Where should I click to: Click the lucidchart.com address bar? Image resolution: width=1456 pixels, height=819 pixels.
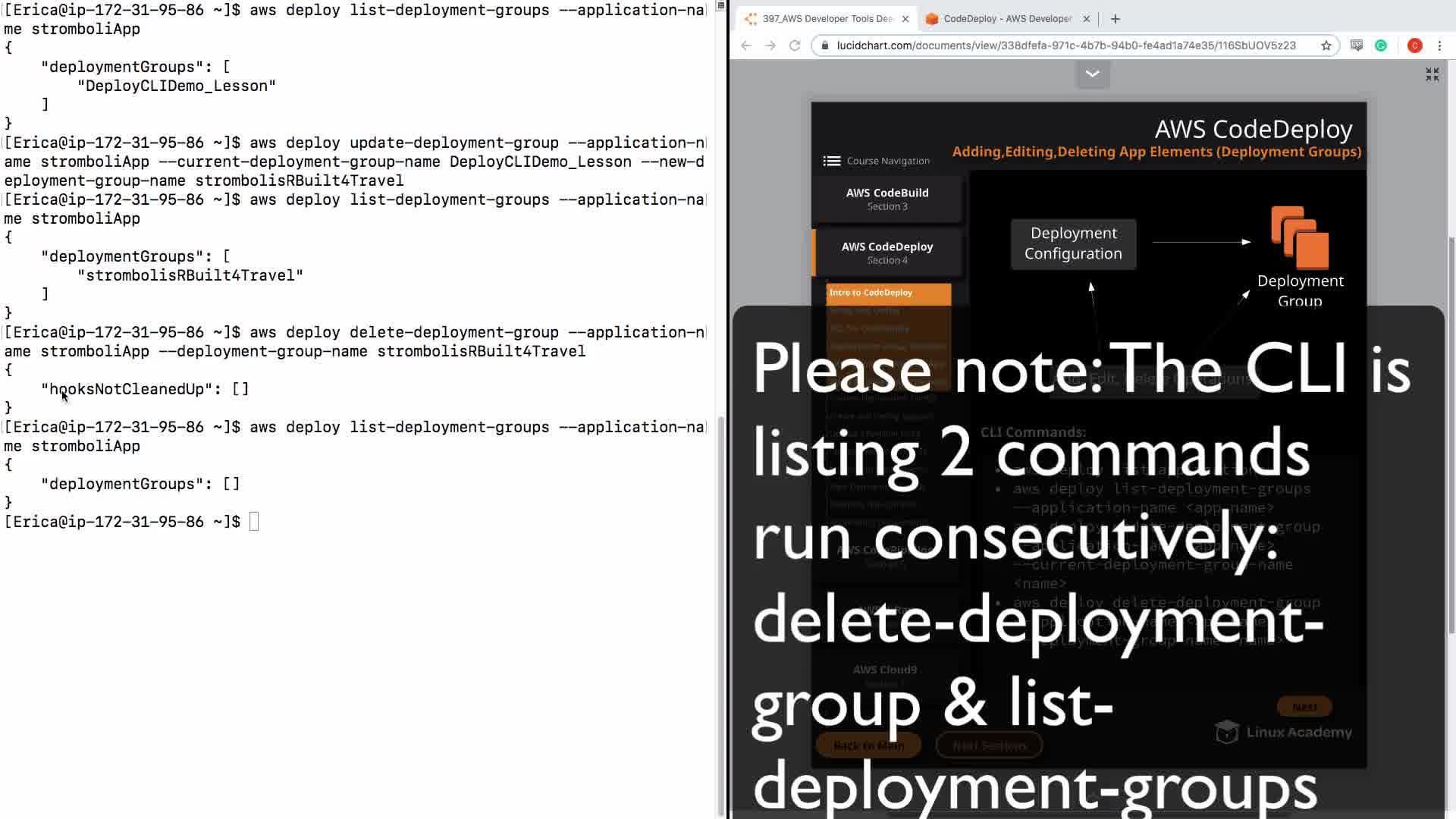(x=1065, y=45)
